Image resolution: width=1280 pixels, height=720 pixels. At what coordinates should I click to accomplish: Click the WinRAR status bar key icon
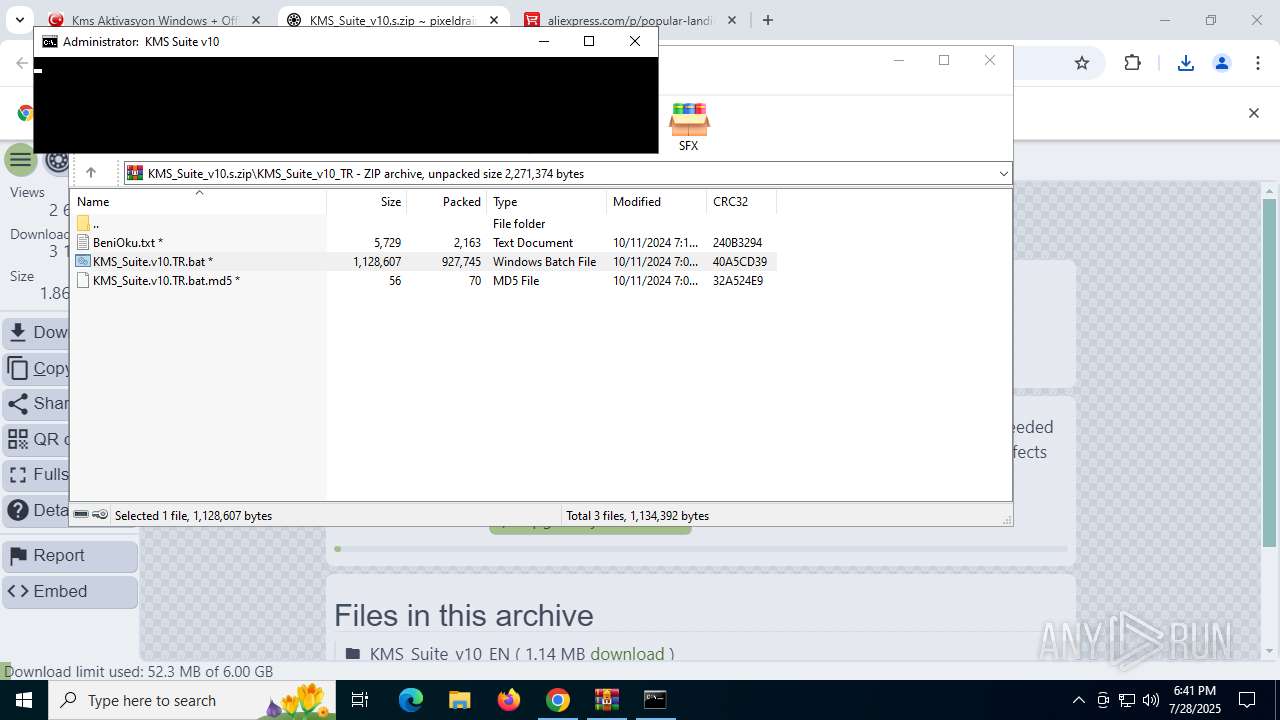click(100, 515)
